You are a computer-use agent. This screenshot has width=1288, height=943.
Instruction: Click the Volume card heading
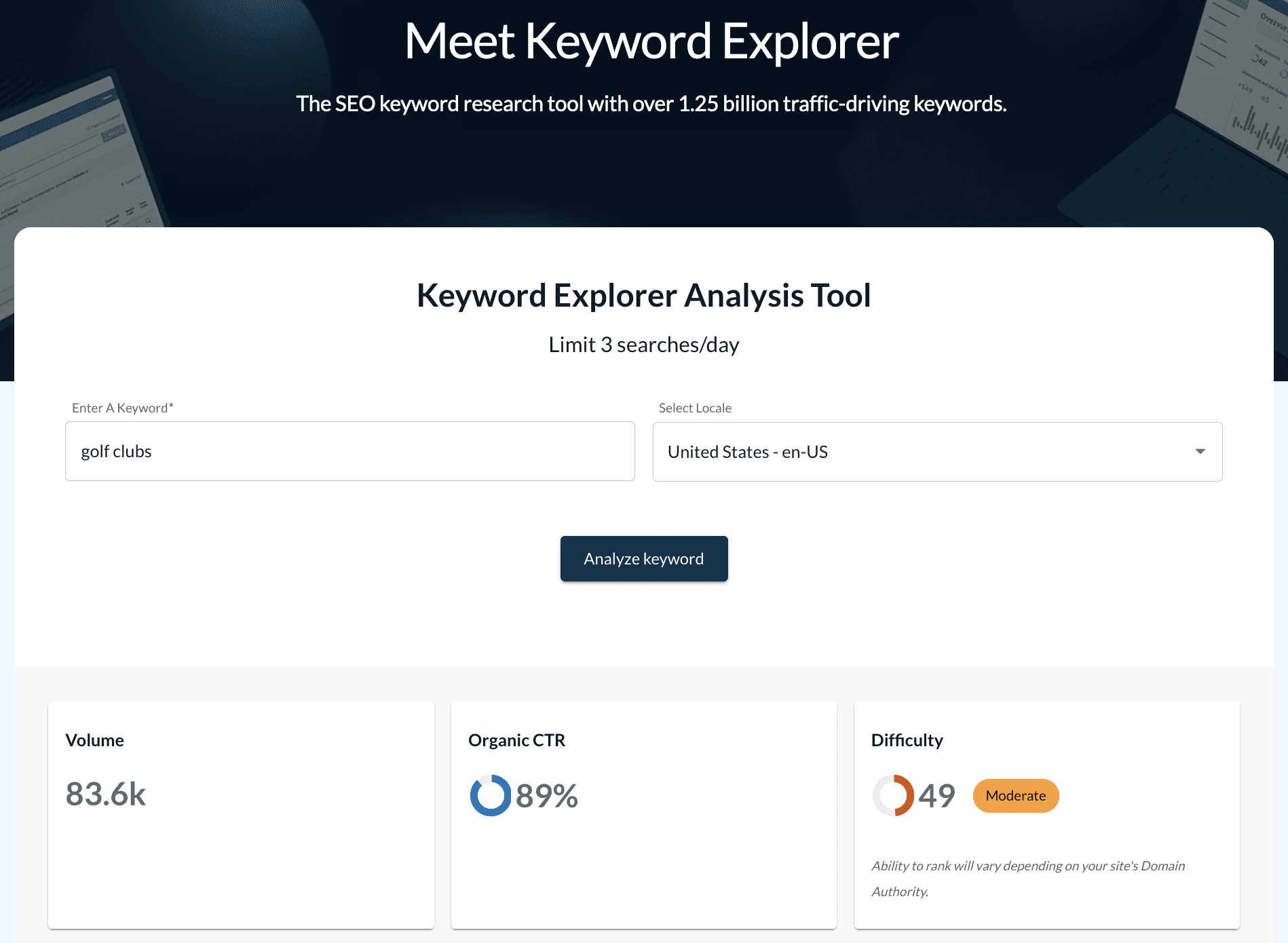click(x=94, y=740)
